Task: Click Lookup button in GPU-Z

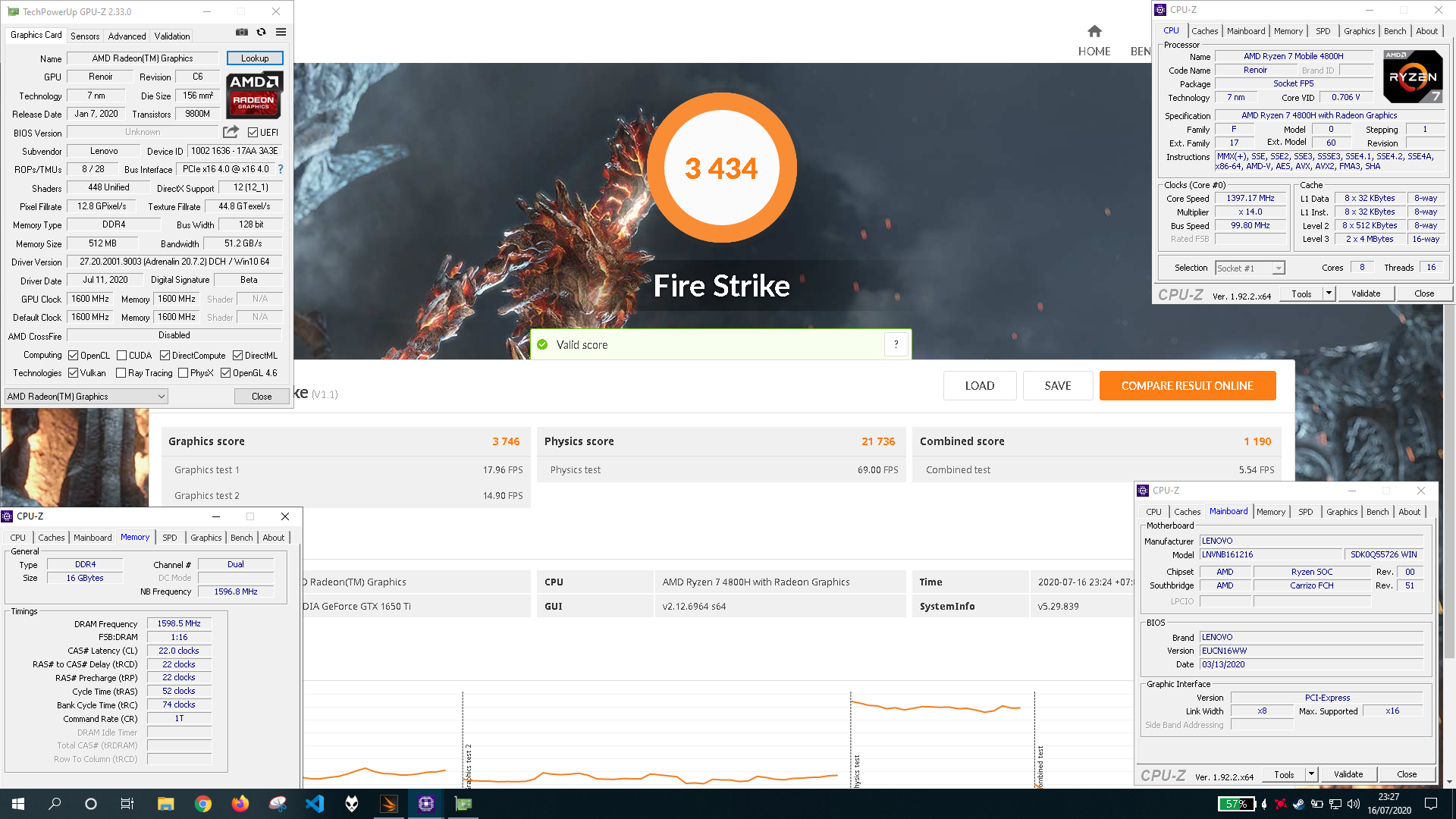Action: 255,58
